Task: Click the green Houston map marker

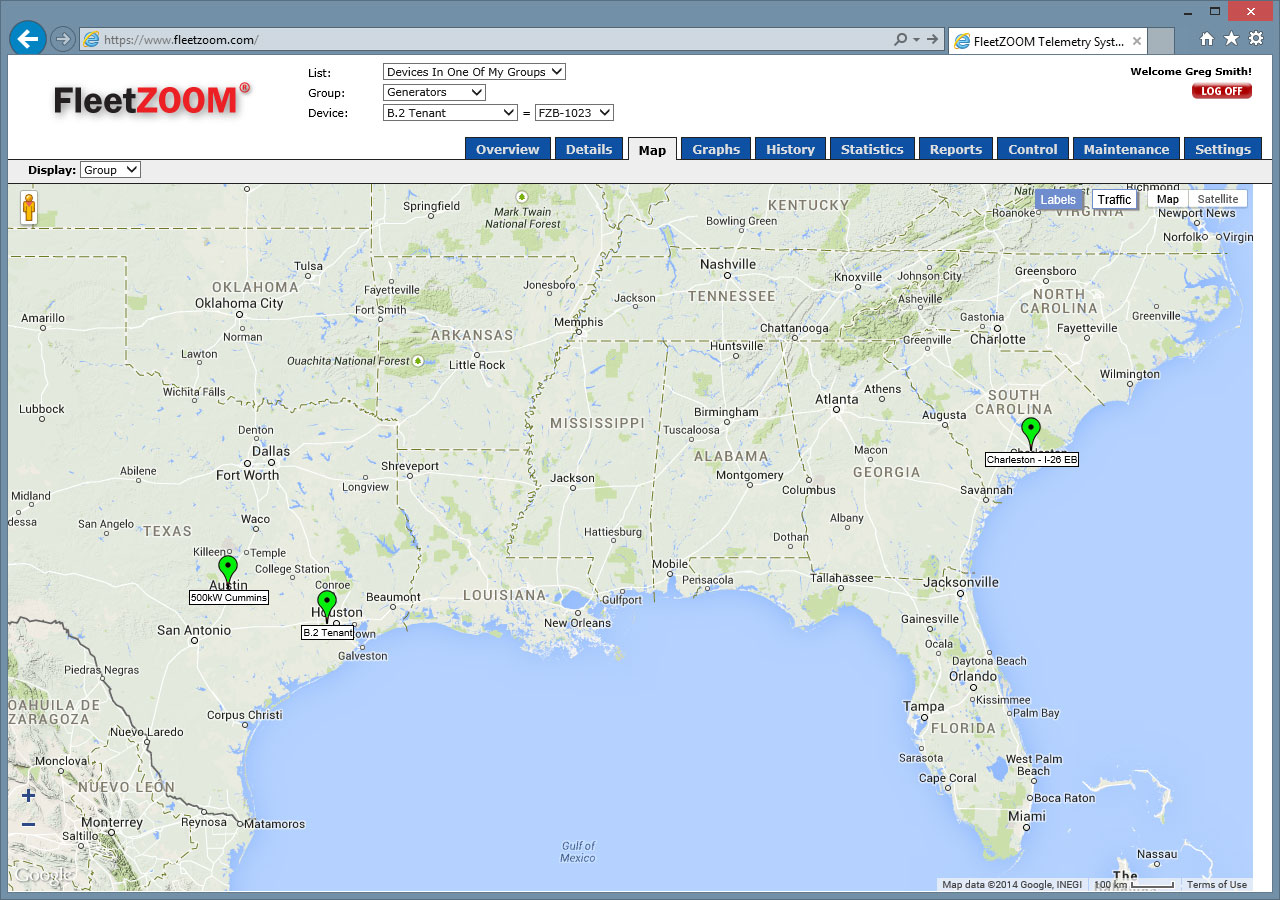Action: click(x=327, y=605)
